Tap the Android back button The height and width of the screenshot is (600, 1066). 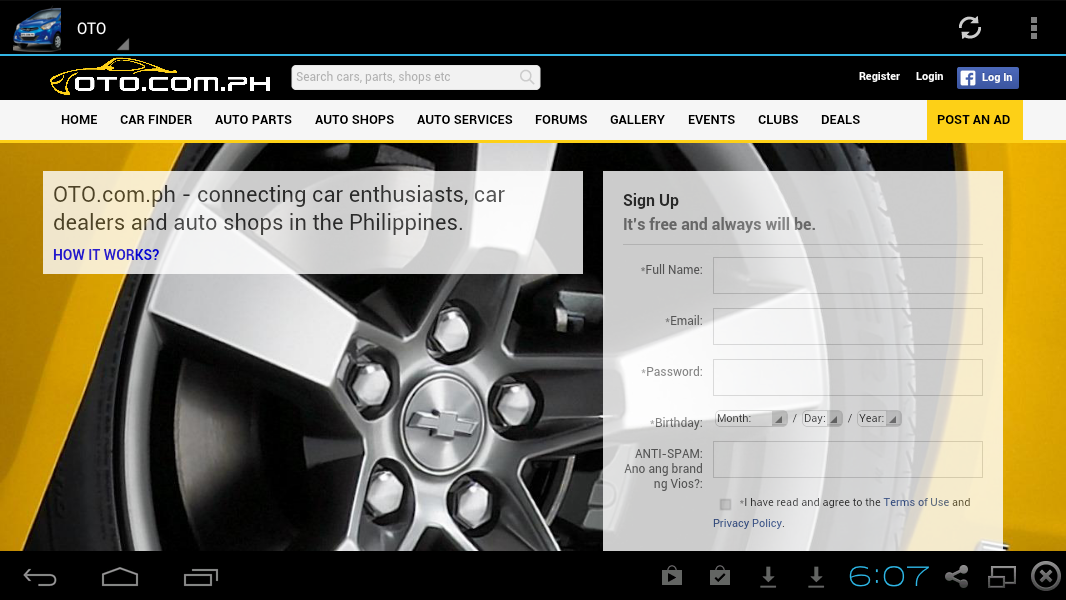coord(40,578)
